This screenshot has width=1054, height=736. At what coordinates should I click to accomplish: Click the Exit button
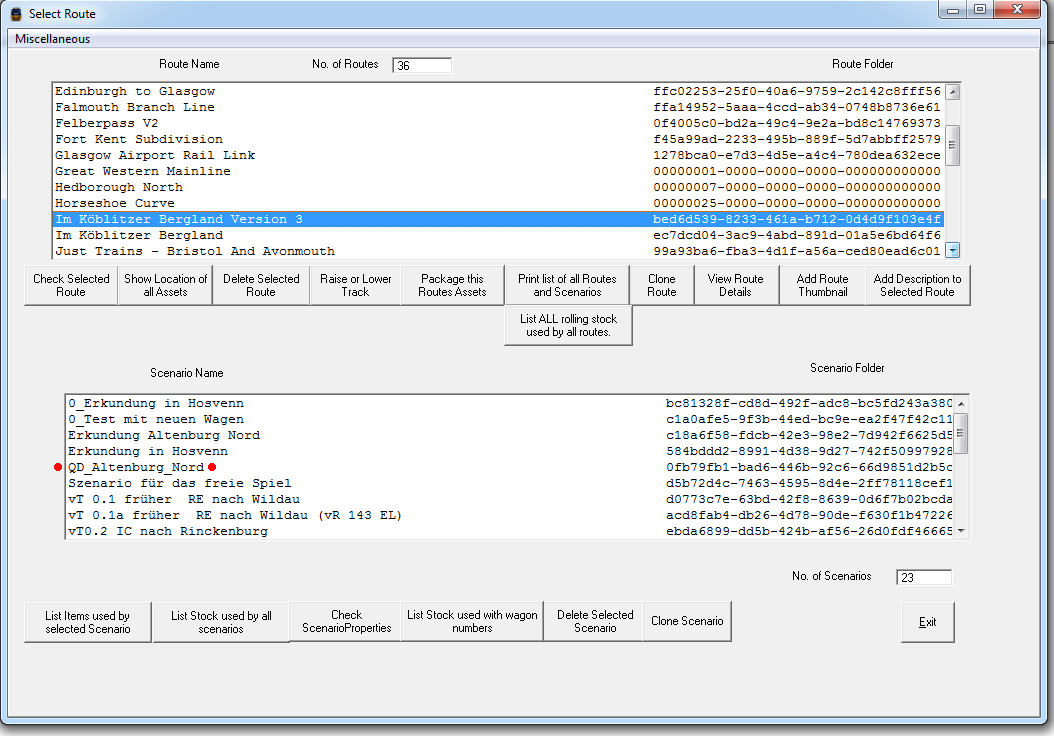[x=927, y=622]
